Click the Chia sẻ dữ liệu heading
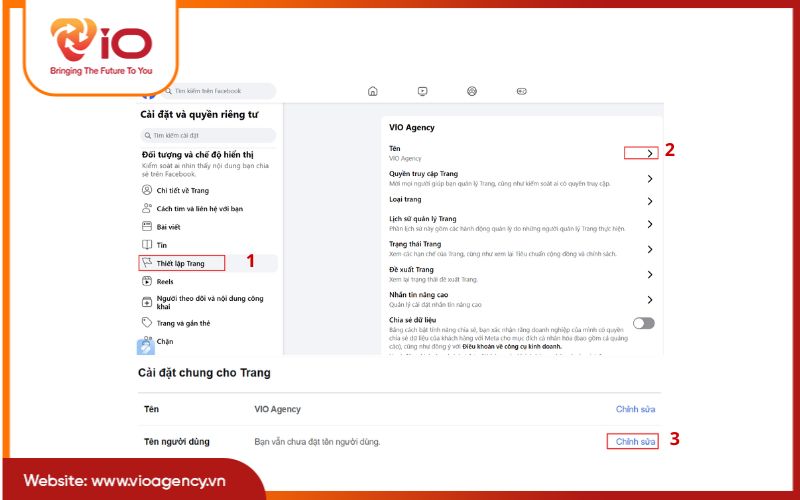Screen dimensions: 800x500 tap(412, 320)
